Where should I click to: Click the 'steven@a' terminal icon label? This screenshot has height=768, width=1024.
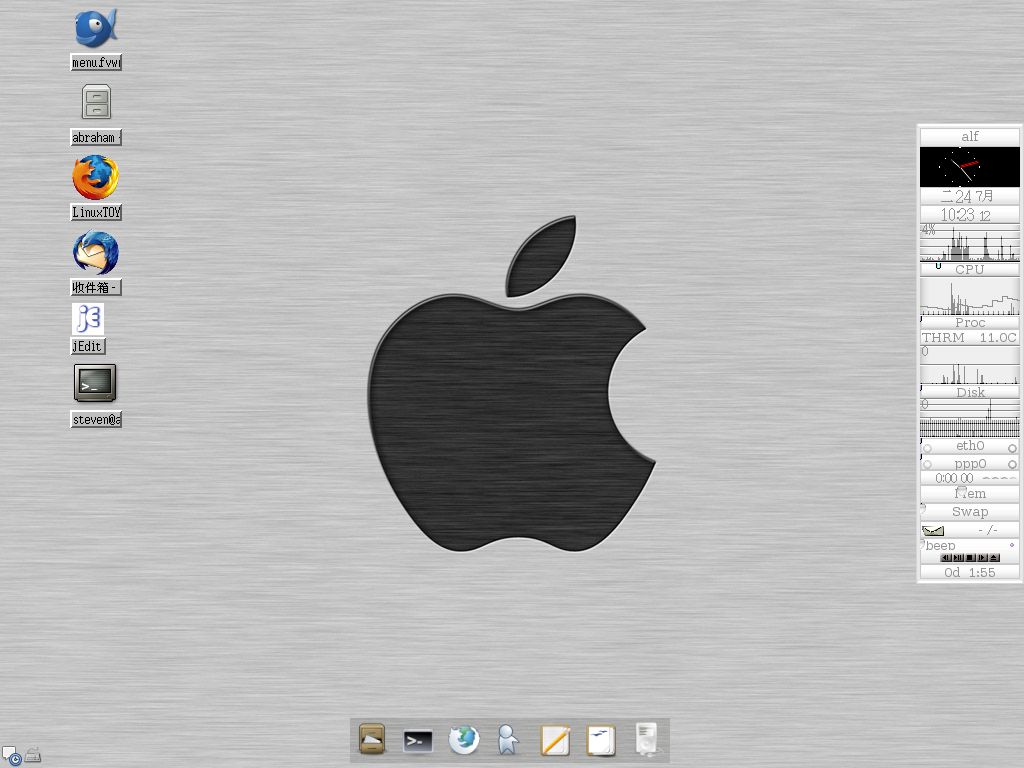(96, 419)
